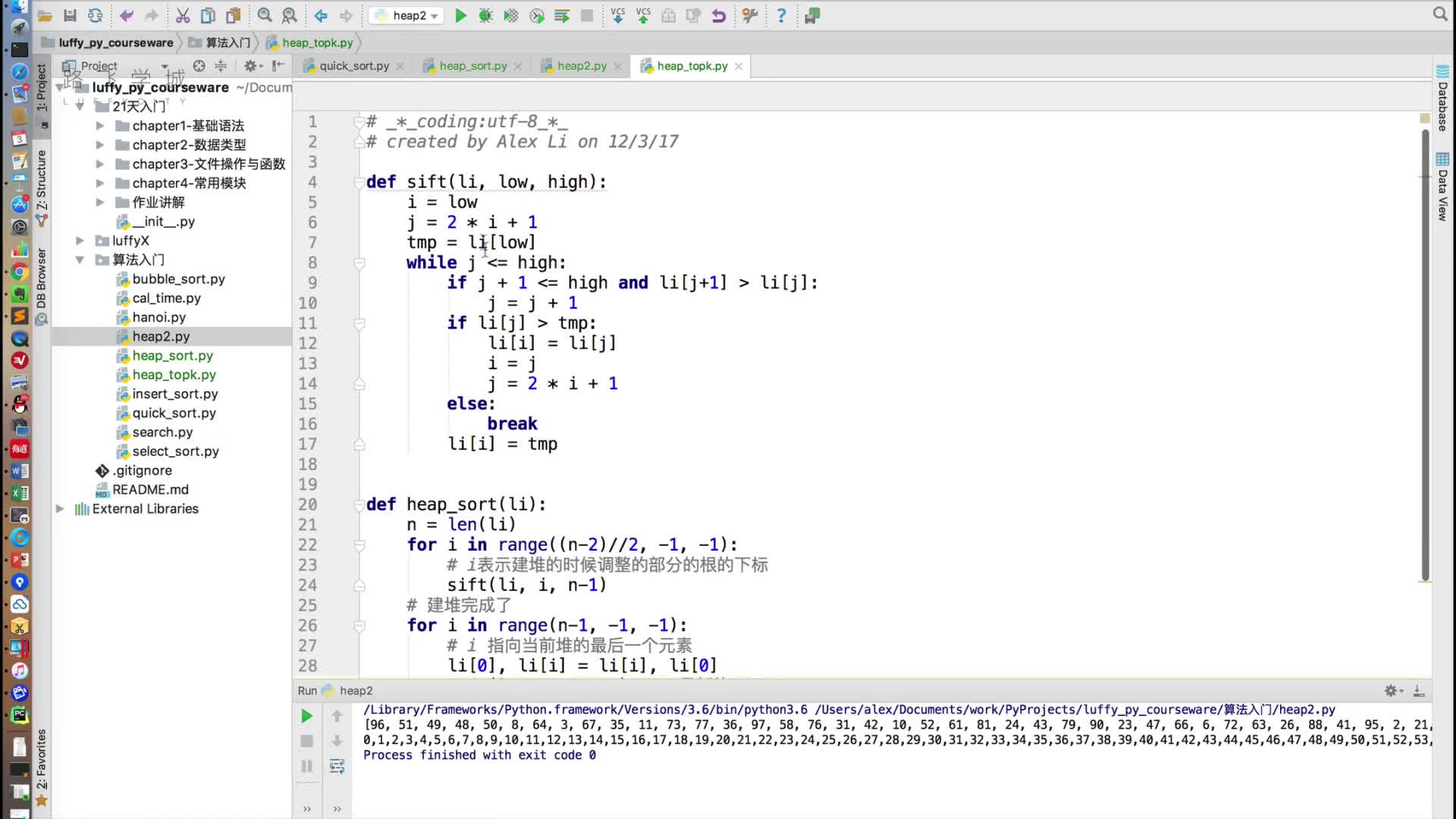The width and height of the screenshot is (1456, 819).
Task: Click the Profile run icon
Action: (x=537, y=15)
